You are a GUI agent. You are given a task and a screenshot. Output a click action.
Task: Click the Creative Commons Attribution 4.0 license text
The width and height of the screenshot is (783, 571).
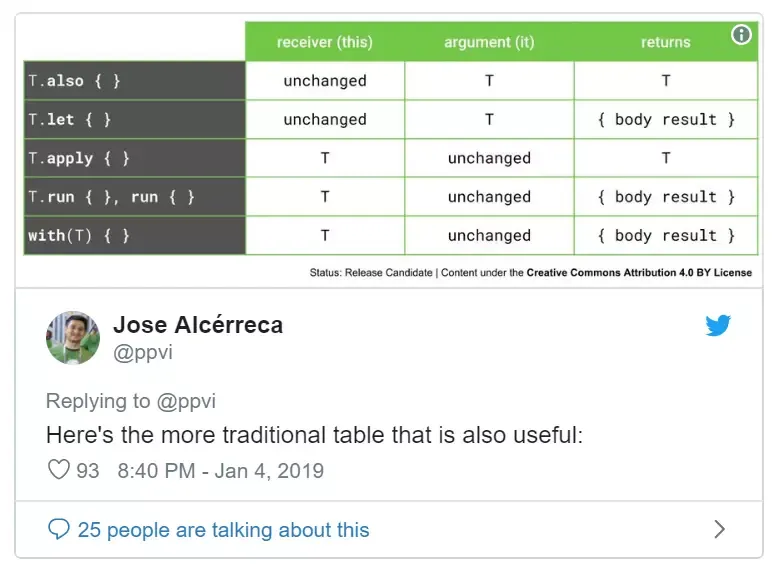[x=639, y=272]
